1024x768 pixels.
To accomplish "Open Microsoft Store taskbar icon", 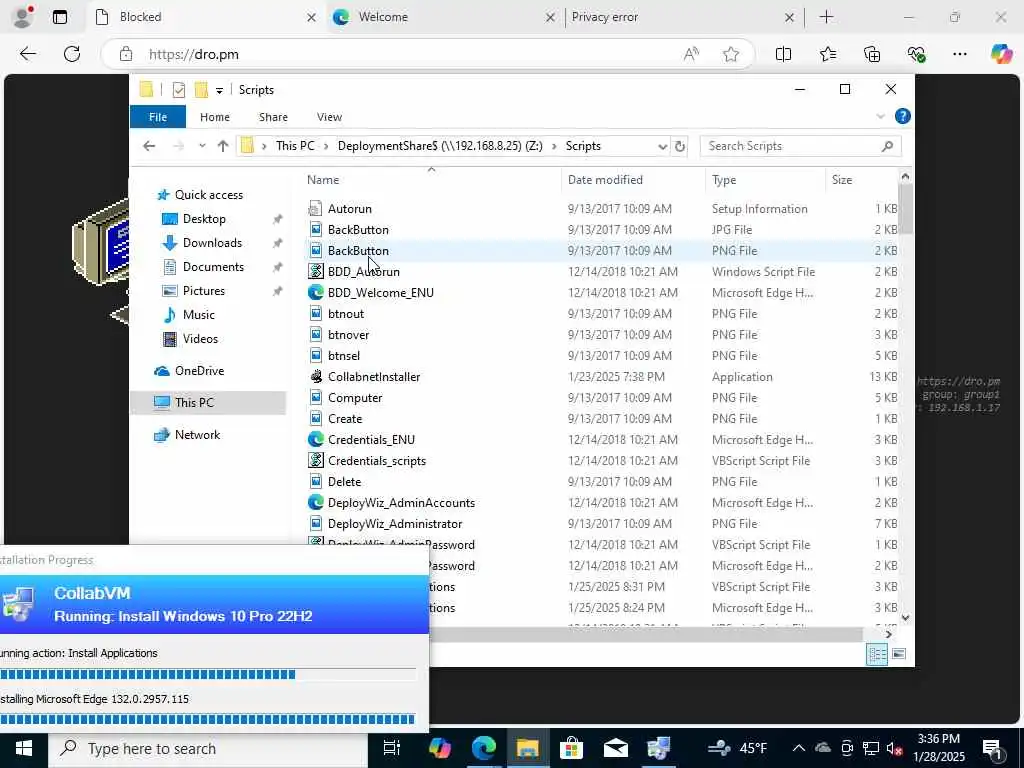I will coord(571,748).
